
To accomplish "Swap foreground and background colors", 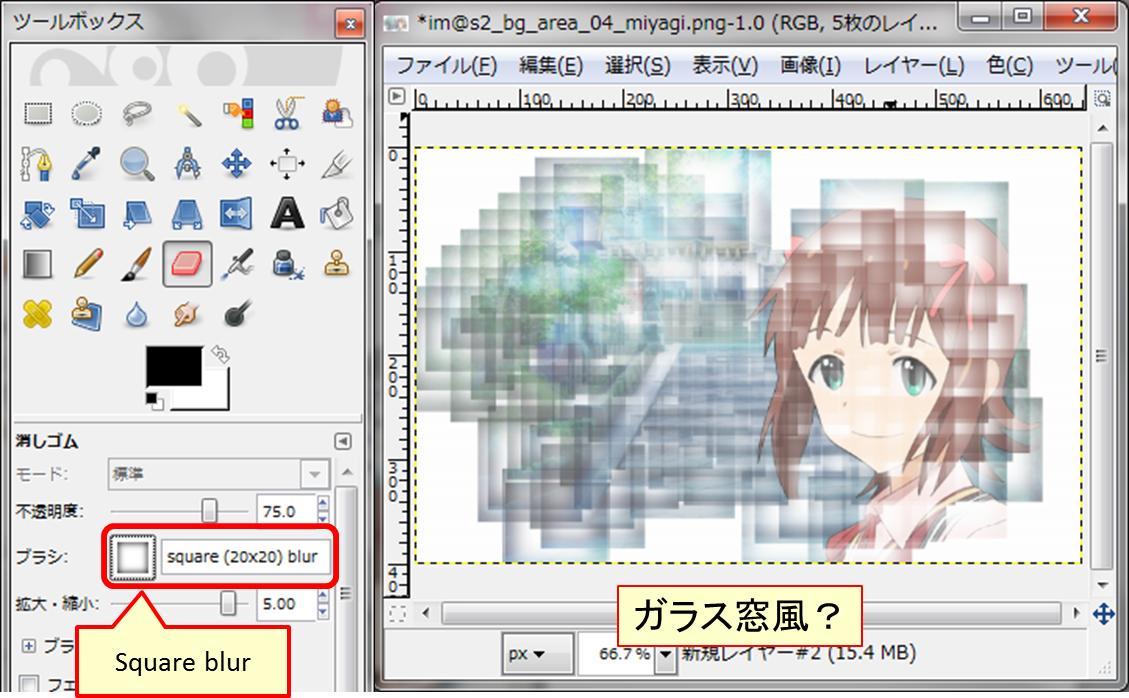I will click(x=220, y=354).
